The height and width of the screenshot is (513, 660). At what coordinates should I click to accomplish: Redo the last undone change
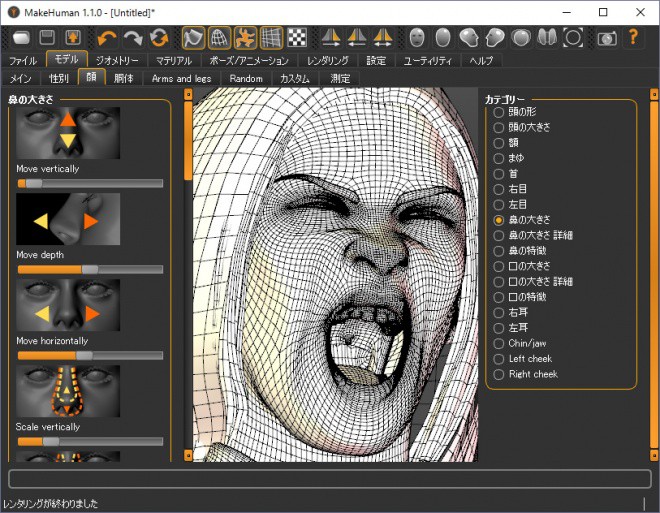click(x=133, y=38)
